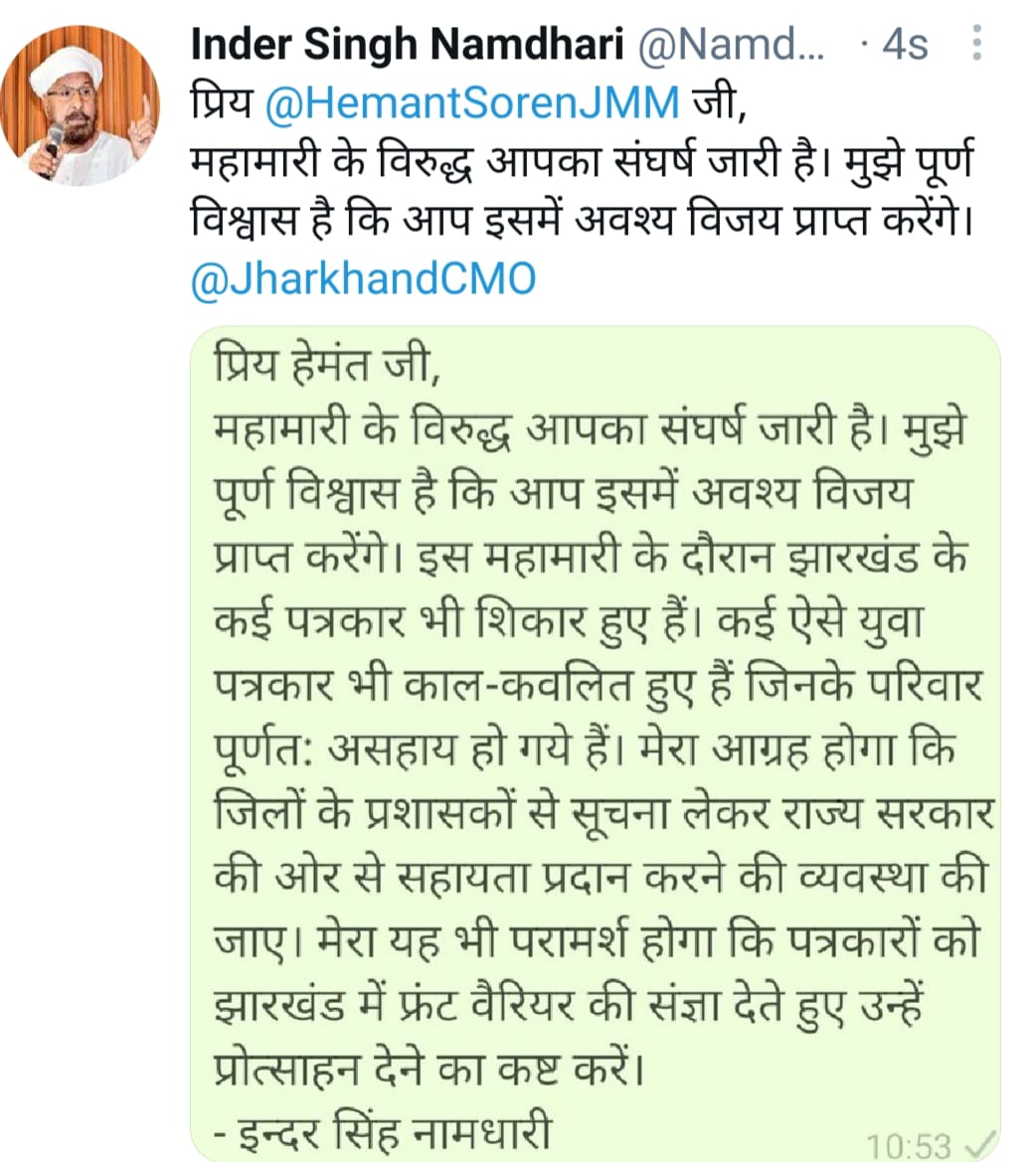Image resolution: width=1036 pixels, height=1162 pixels.
Task: Open the truncated @Namd... handle
Action: pyautogui.click(x=731, y=45)
